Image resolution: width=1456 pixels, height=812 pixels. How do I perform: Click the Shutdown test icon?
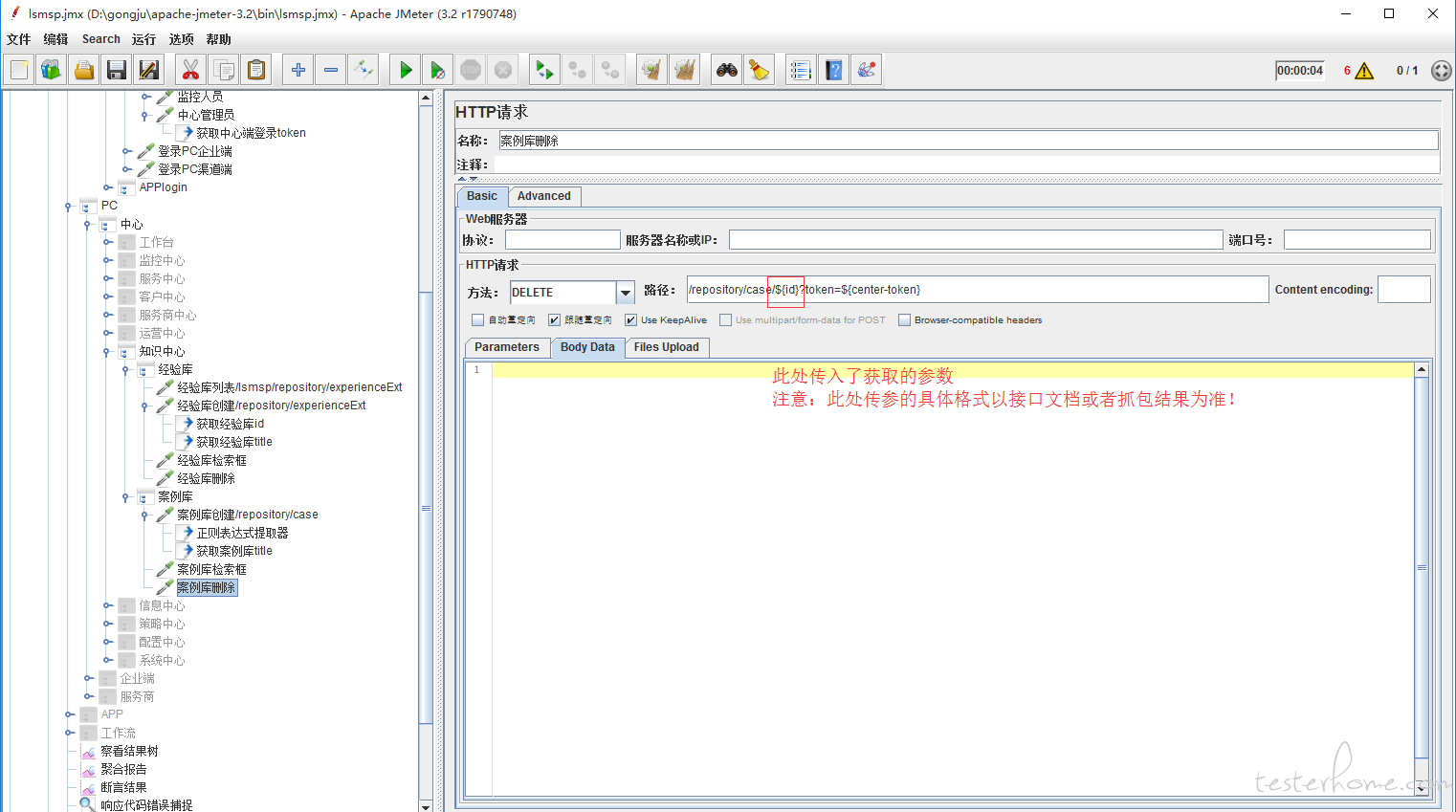point(503,70)
